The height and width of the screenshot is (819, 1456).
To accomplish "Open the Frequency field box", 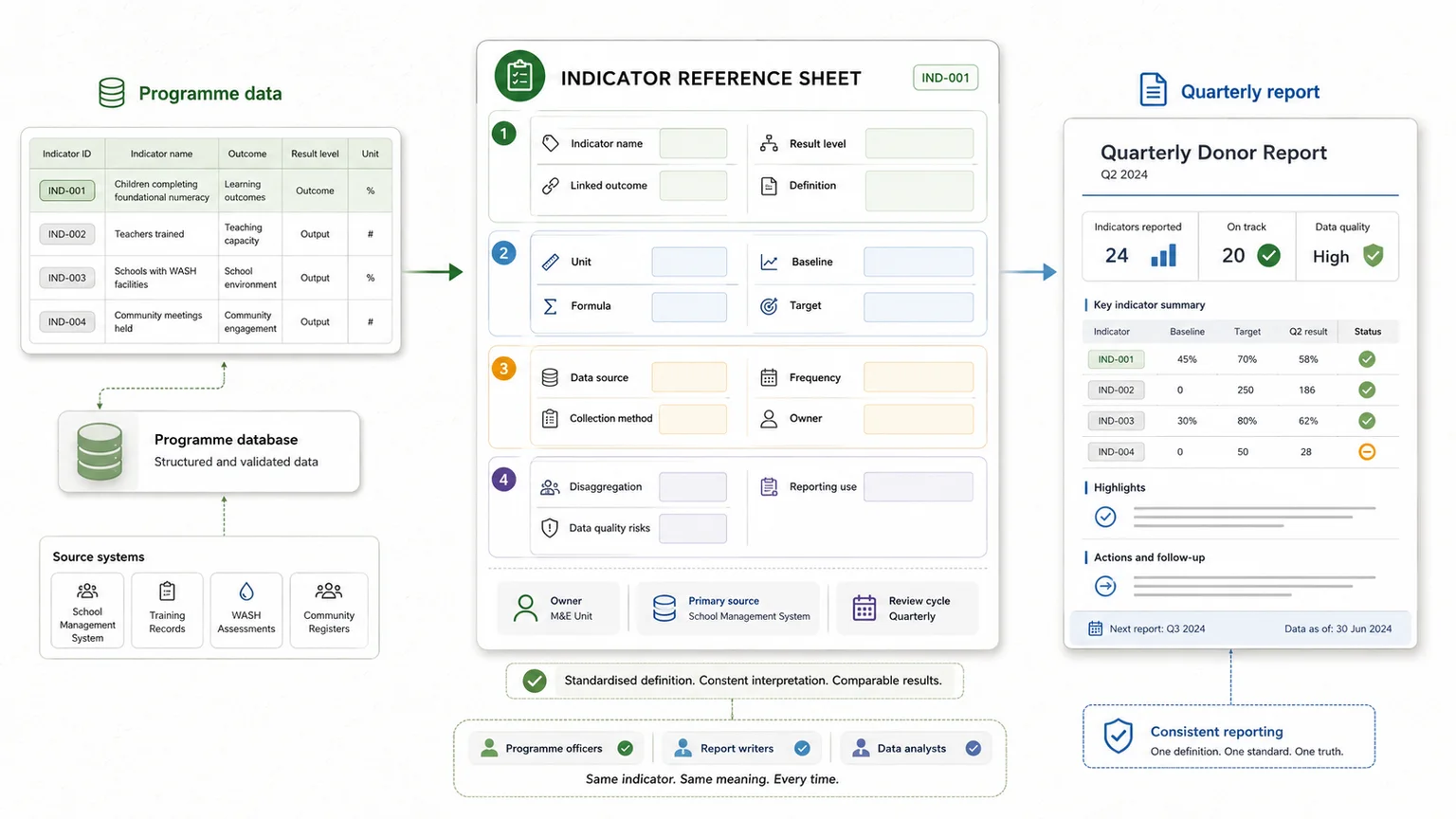I will [919, 377].
